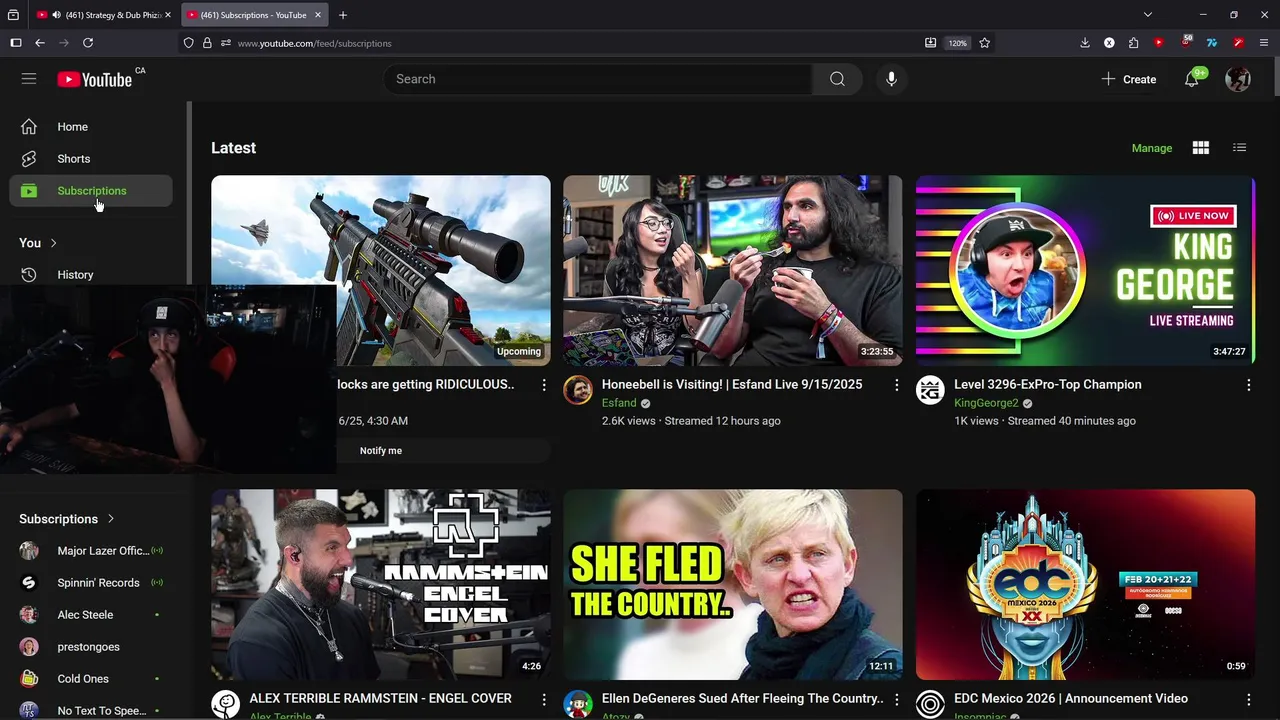The height and width of the screenshot is (720, 1280).
Task: Open Esfand channel name link
Action: point(619,403)
